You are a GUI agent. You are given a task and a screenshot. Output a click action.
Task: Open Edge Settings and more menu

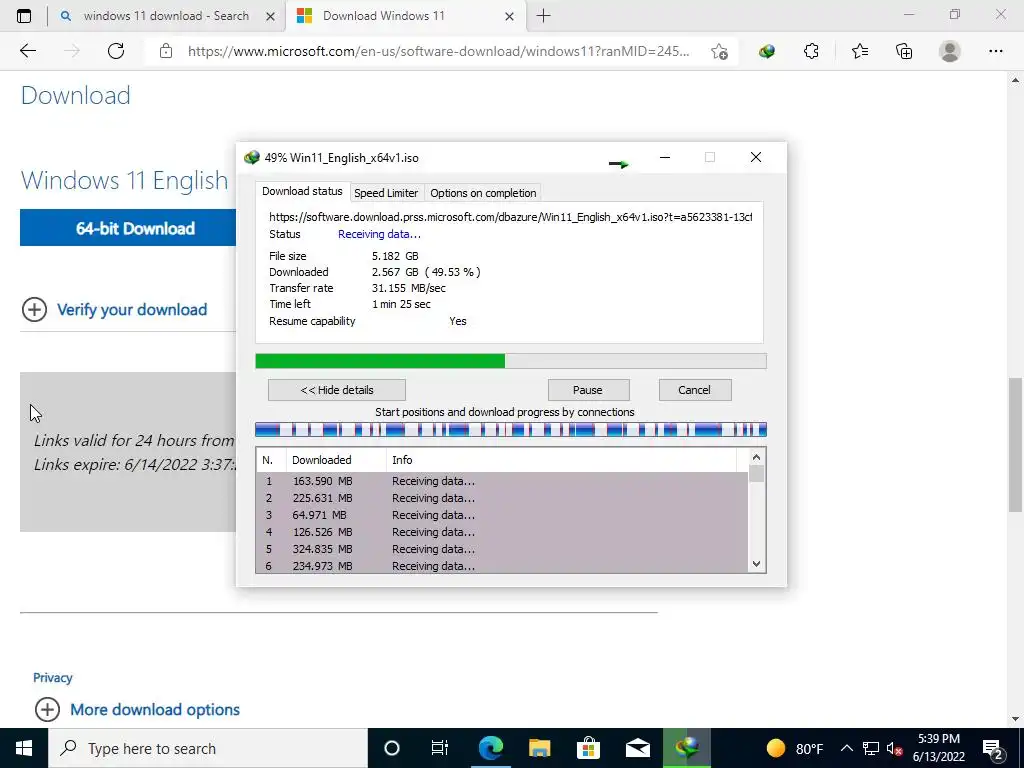(x=995, y=51)
